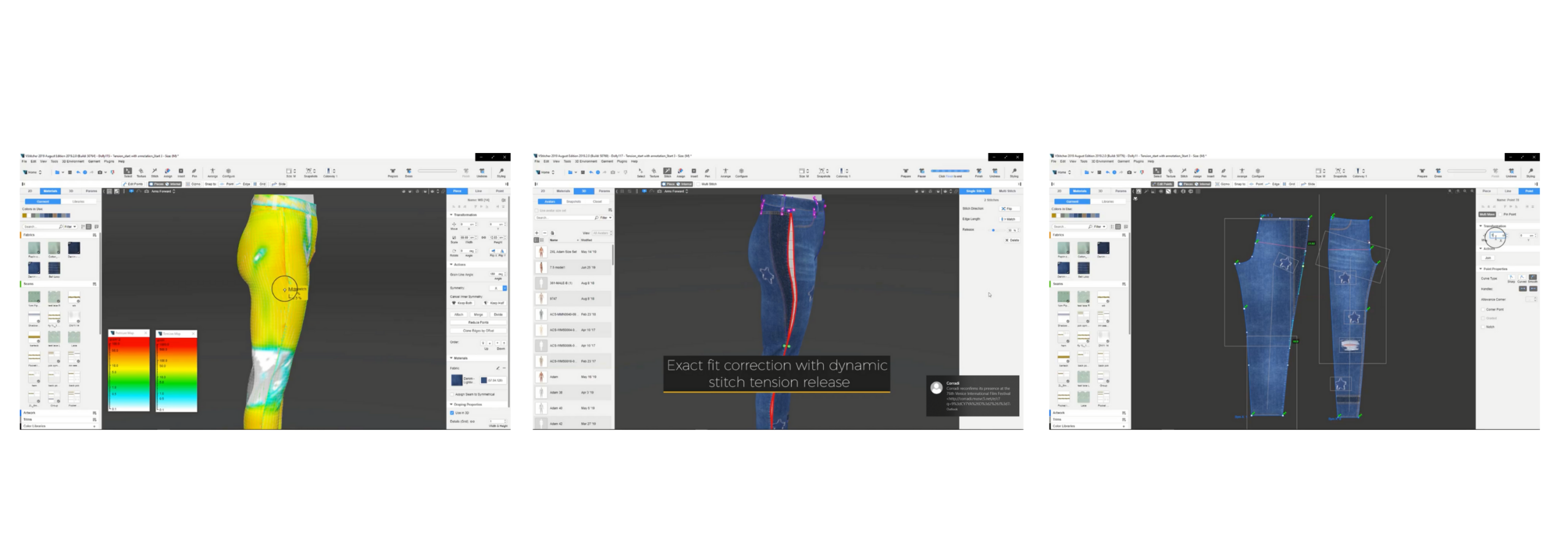Toggle Pieces mode in the left window
This screenshot has width=1568, height=551.
(156, 184)
